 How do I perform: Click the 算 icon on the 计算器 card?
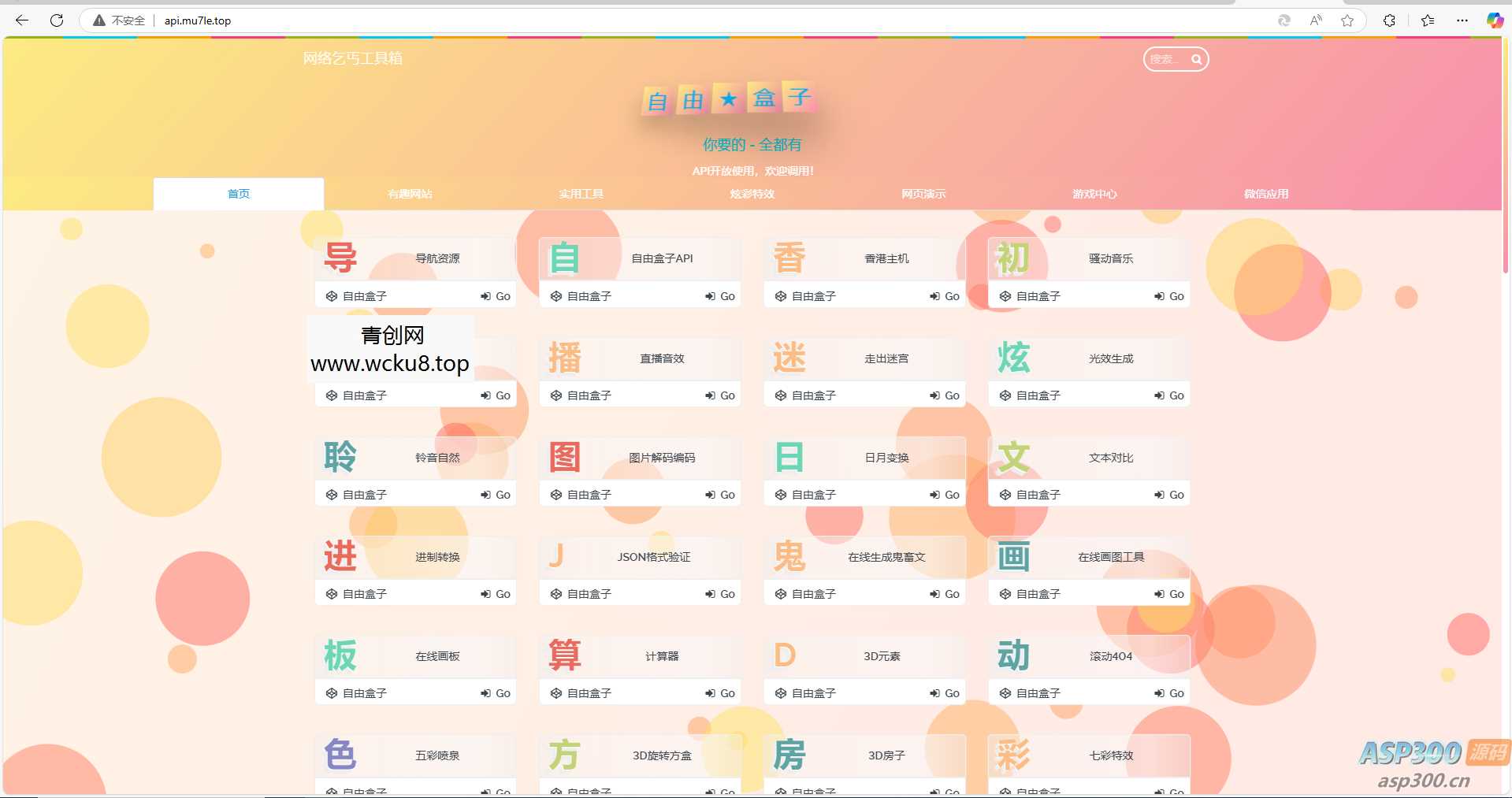(564, 655)
